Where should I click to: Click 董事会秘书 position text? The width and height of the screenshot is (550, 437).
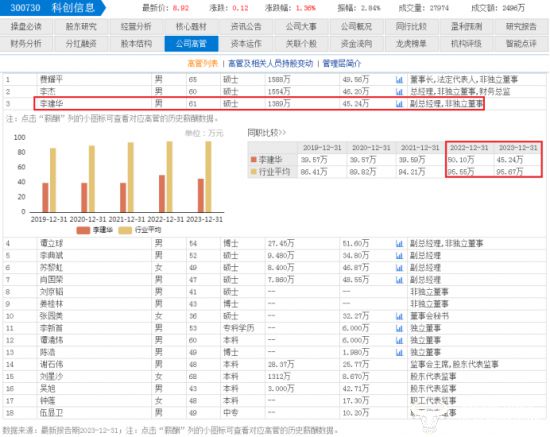(x=429, y=316)
